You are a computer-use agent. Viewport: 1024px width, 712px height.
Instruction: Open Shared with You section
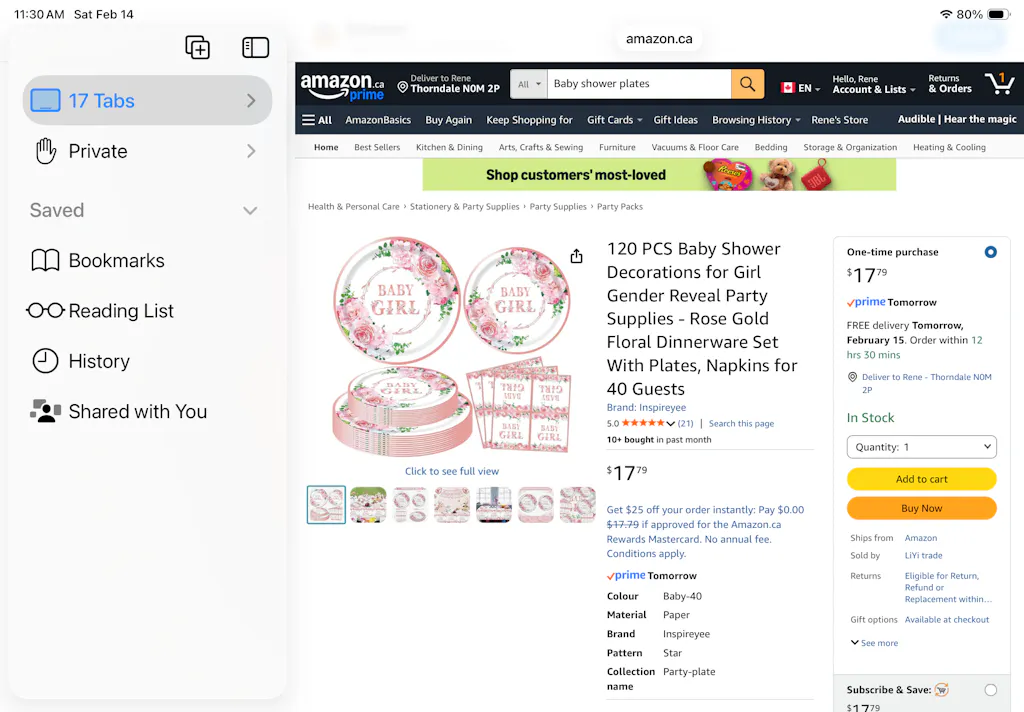[137, 411]
